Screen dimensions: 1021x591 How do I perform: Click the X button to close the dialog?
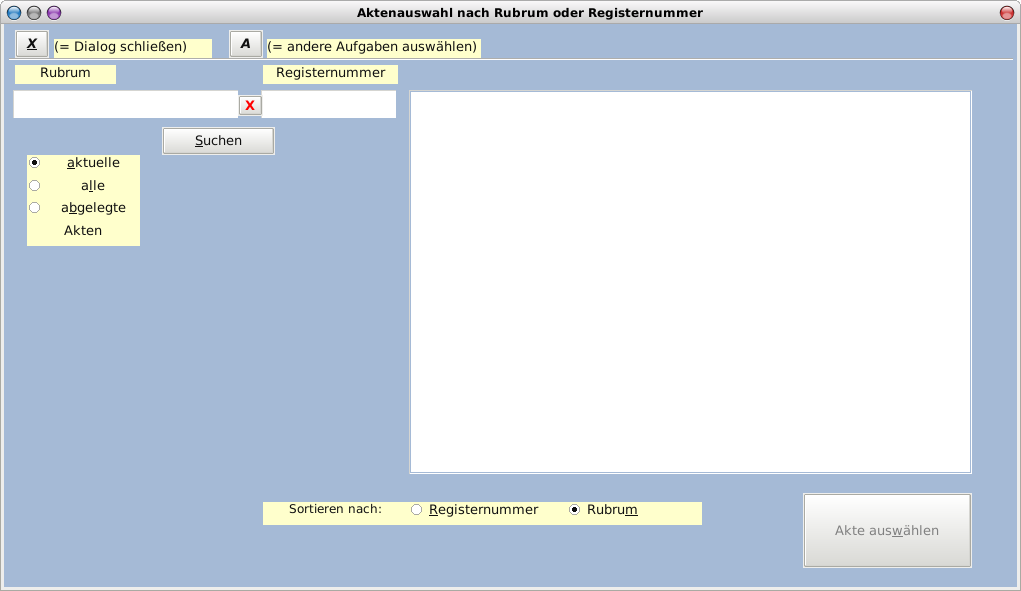[x=31, y=44]
